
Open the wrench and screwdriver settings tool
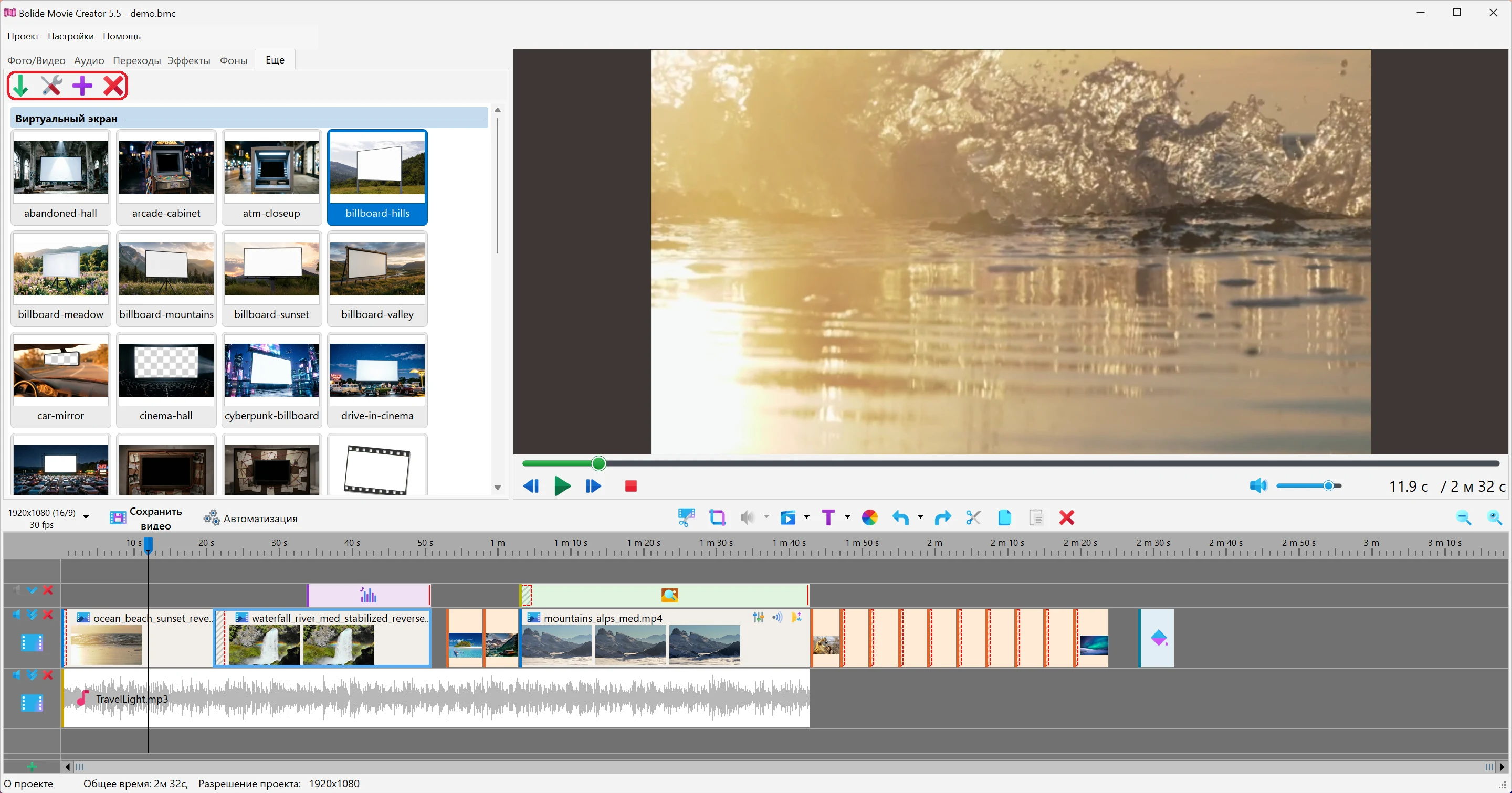(51, 86)
